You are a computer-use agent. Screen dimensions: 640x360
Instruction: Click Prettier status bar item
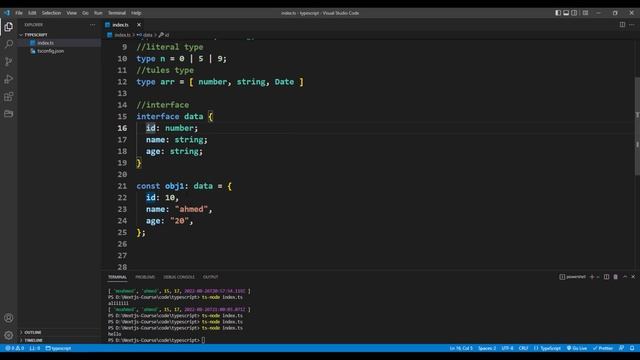603,348
